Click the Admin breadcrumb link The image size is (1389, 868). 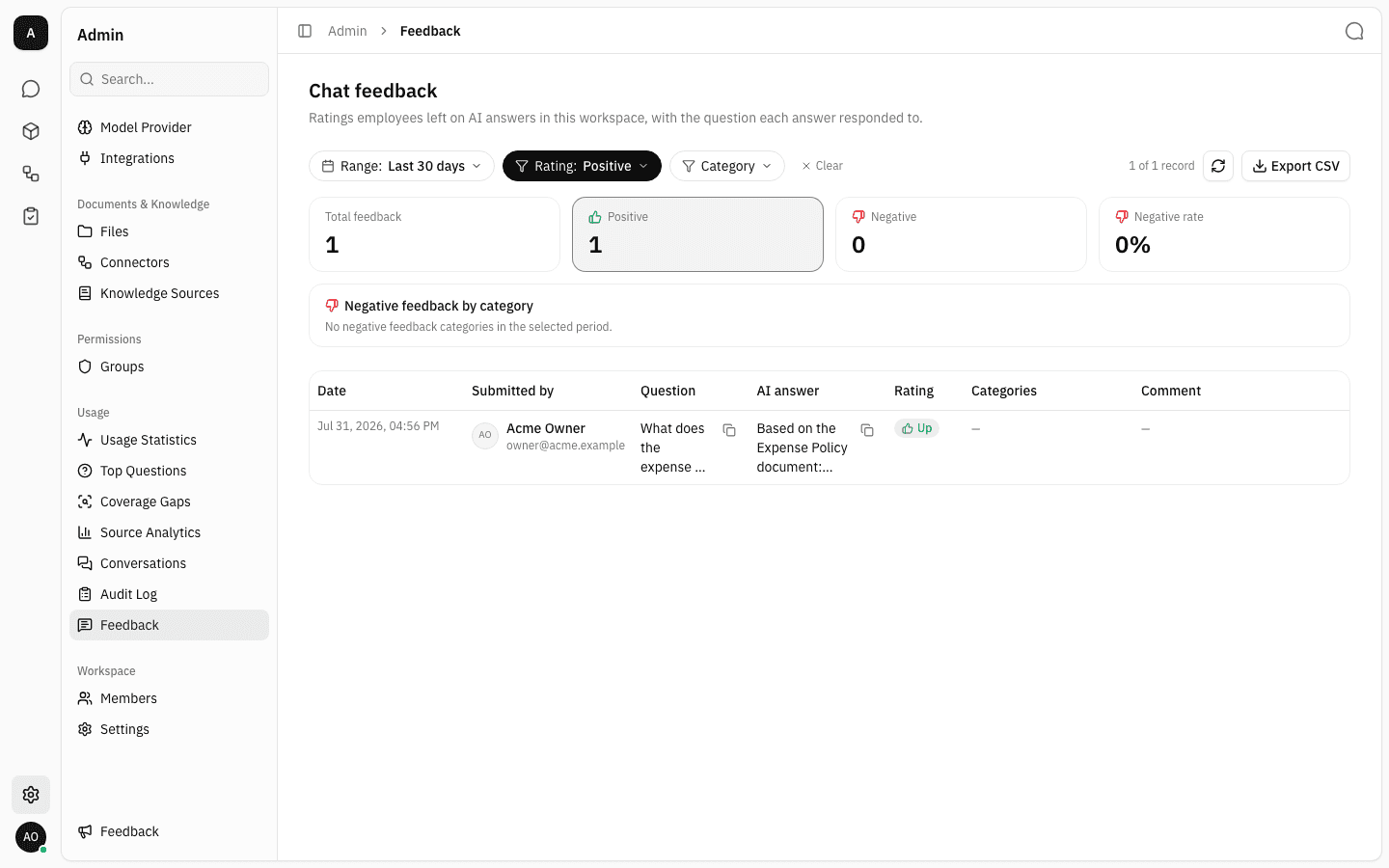click(x=347, y=31)
